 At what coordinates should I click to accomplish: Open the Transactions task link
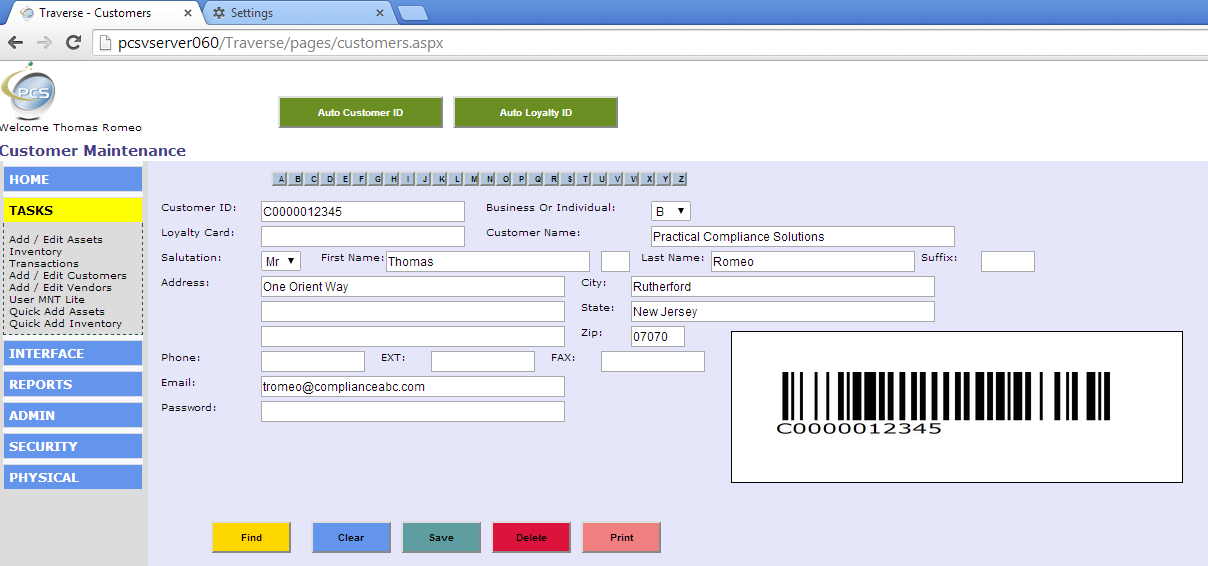[x=44, y=264]
